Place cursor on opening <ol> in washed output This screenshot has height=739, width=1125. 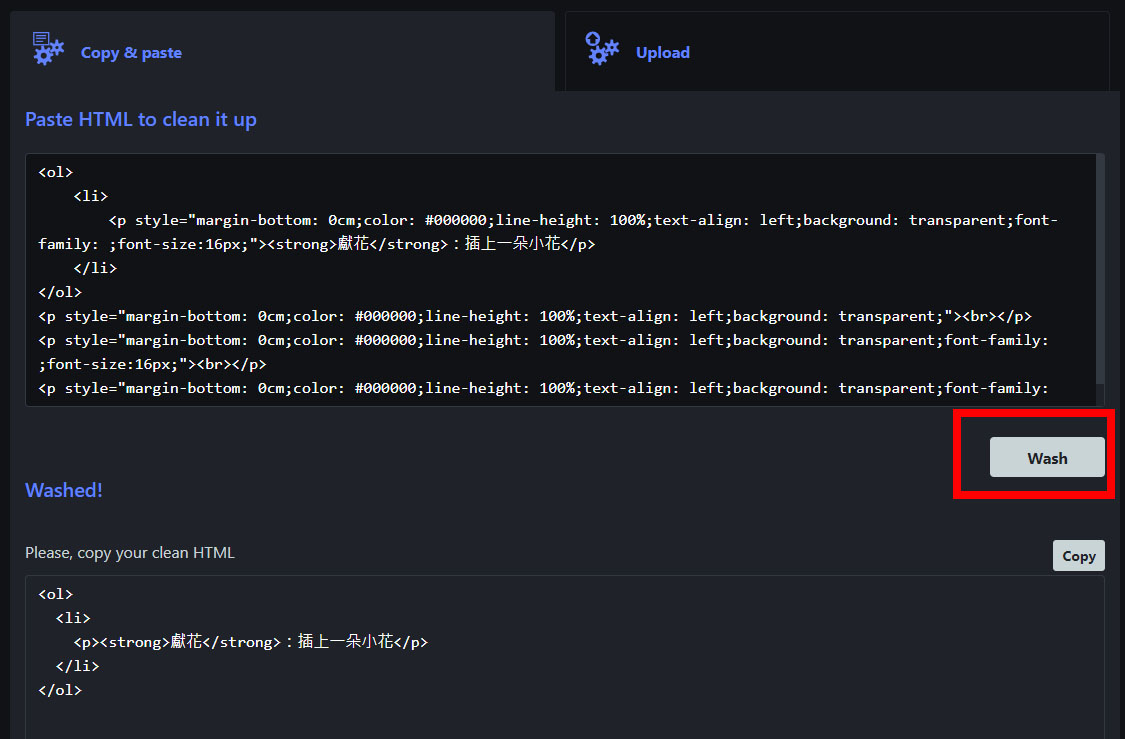pyautogui.click(x=56, y=594)
